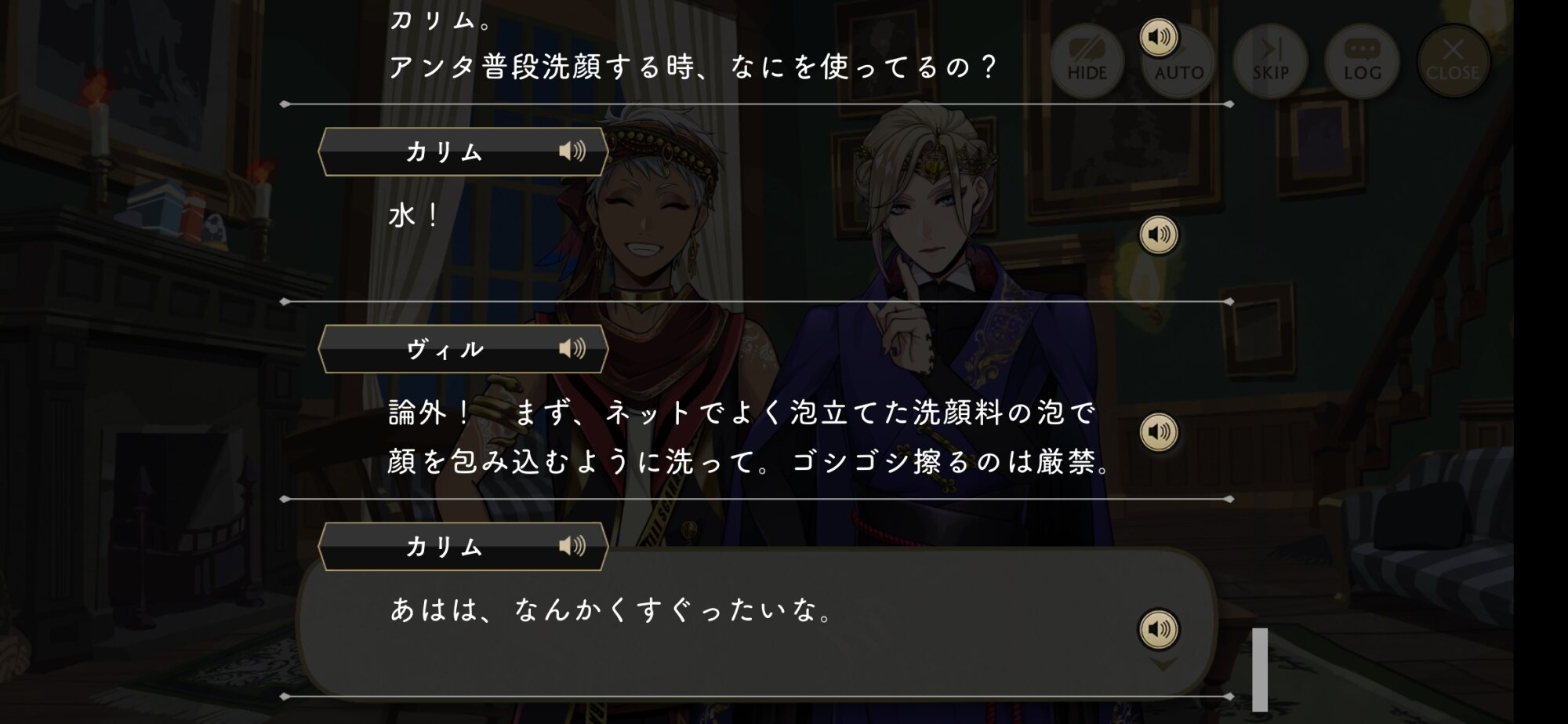Screen dimensions: 1568x724
Task: Tap speaker icon on ヴィル name tag
Action: (x=572, y=348)
